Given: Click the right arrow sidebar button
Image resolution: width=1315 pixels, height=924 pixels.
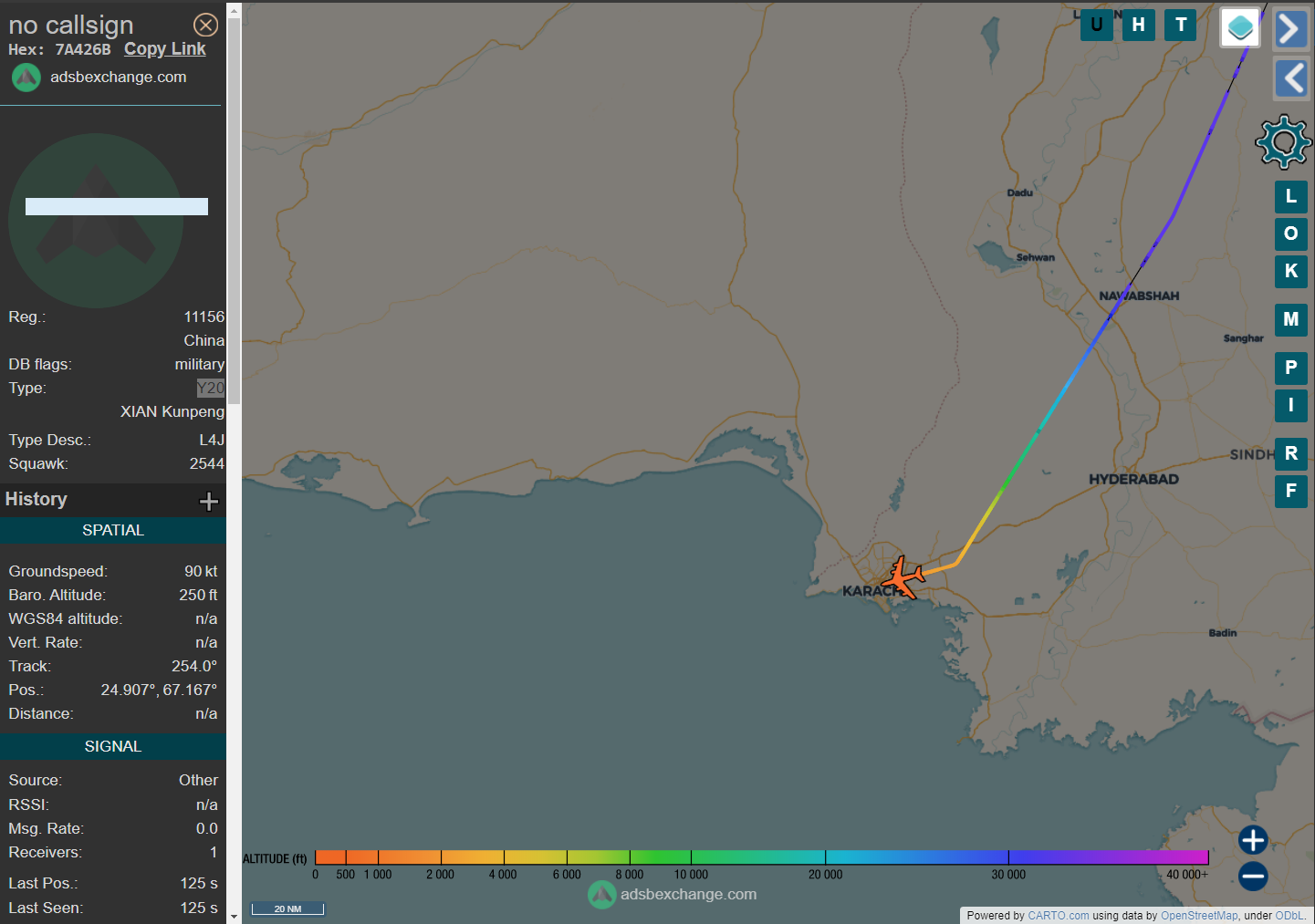Looking at the screenshot, I should coord(1291,29).
